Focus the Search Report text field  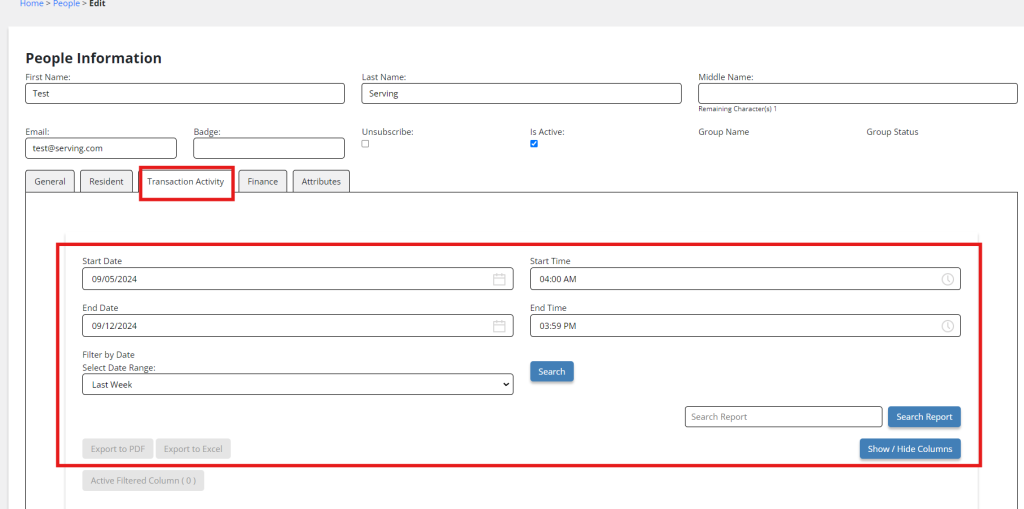[x=784, y=417]
